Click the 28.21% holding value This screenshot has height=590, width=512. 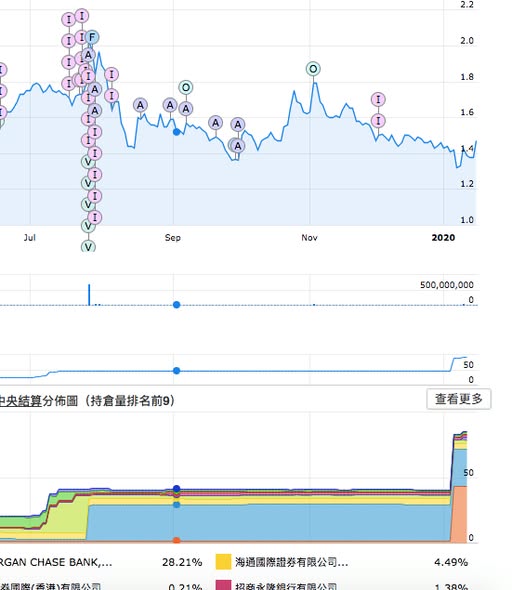pos(182,562)
